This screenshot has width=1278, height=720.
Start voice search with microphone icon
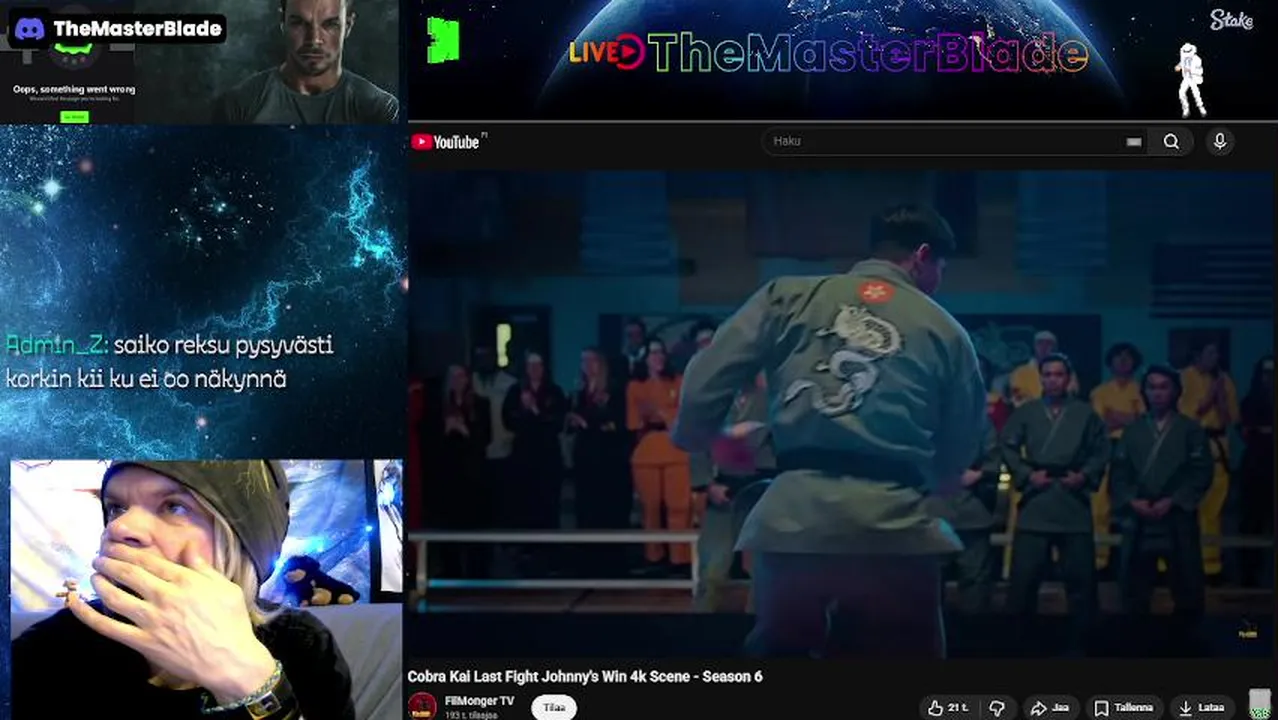coord(1219,141)
